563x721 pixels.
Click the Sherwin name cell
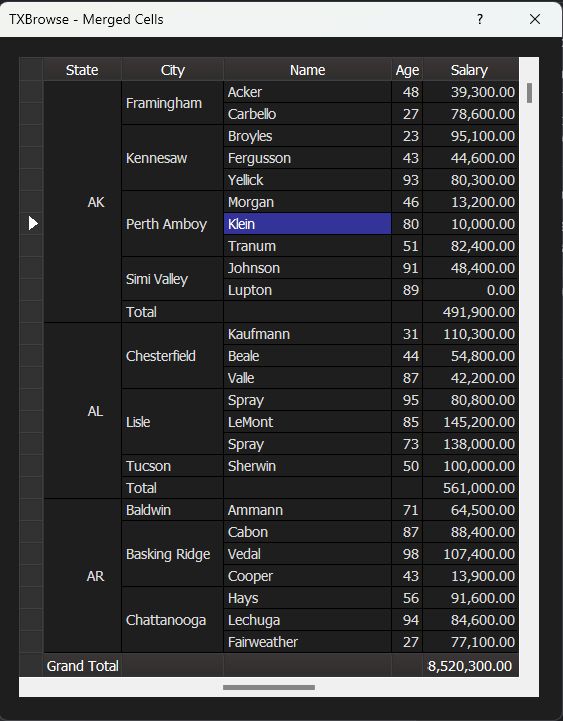307,466
